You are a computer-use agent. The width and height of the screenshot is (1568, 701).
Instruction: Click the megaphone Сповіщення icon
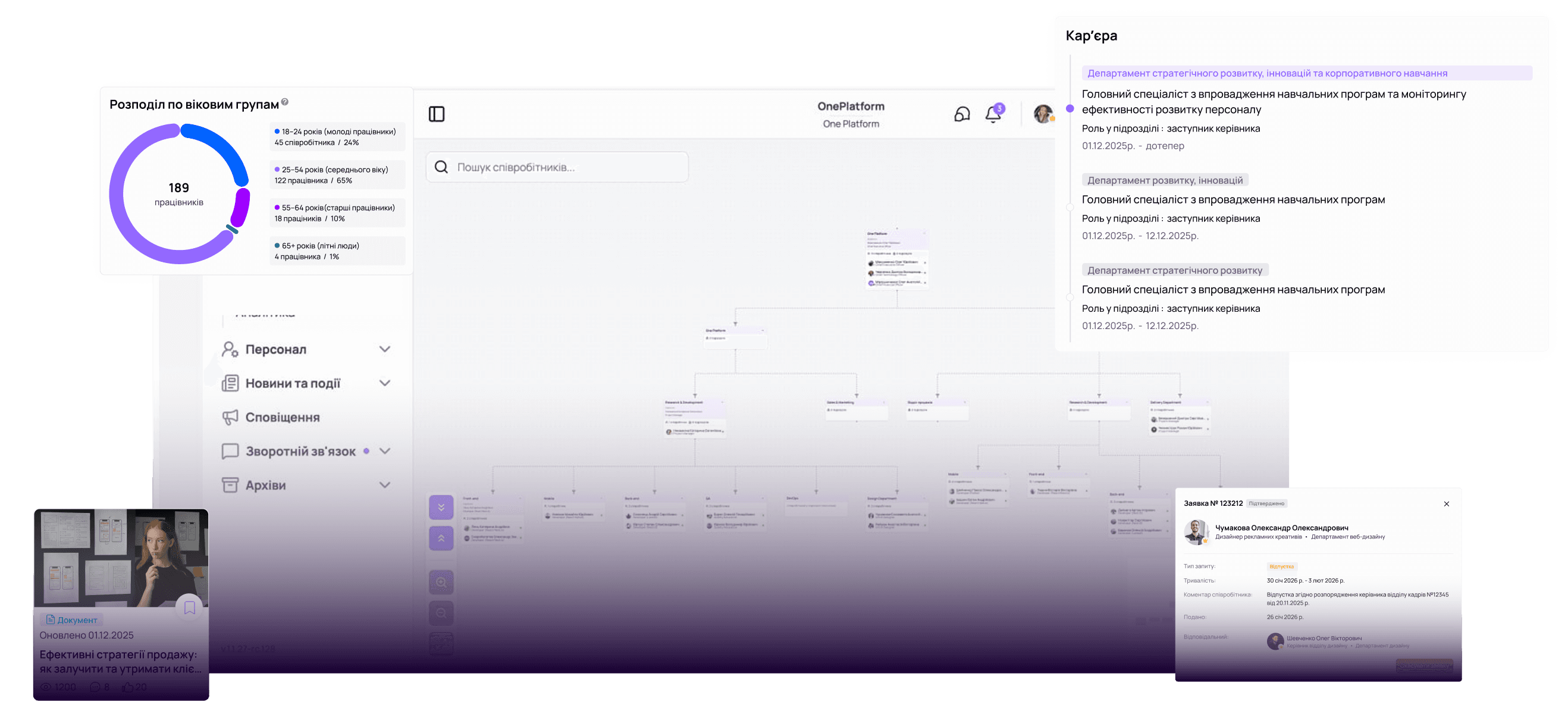[x=230, y=417]
